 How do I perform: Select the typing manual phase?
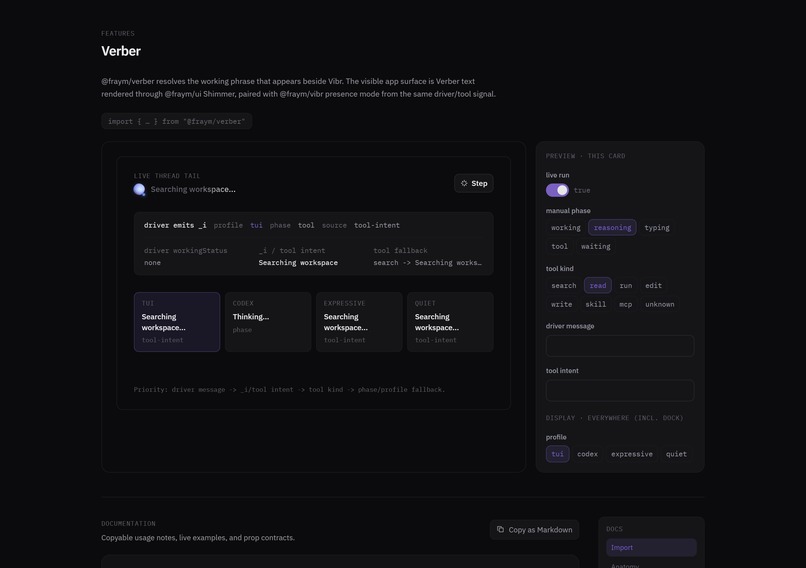point(657,228)
